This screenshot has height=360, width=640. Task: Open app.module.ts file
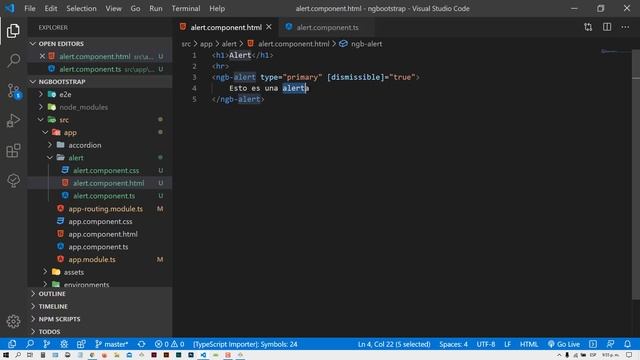(x=100, y=259)
